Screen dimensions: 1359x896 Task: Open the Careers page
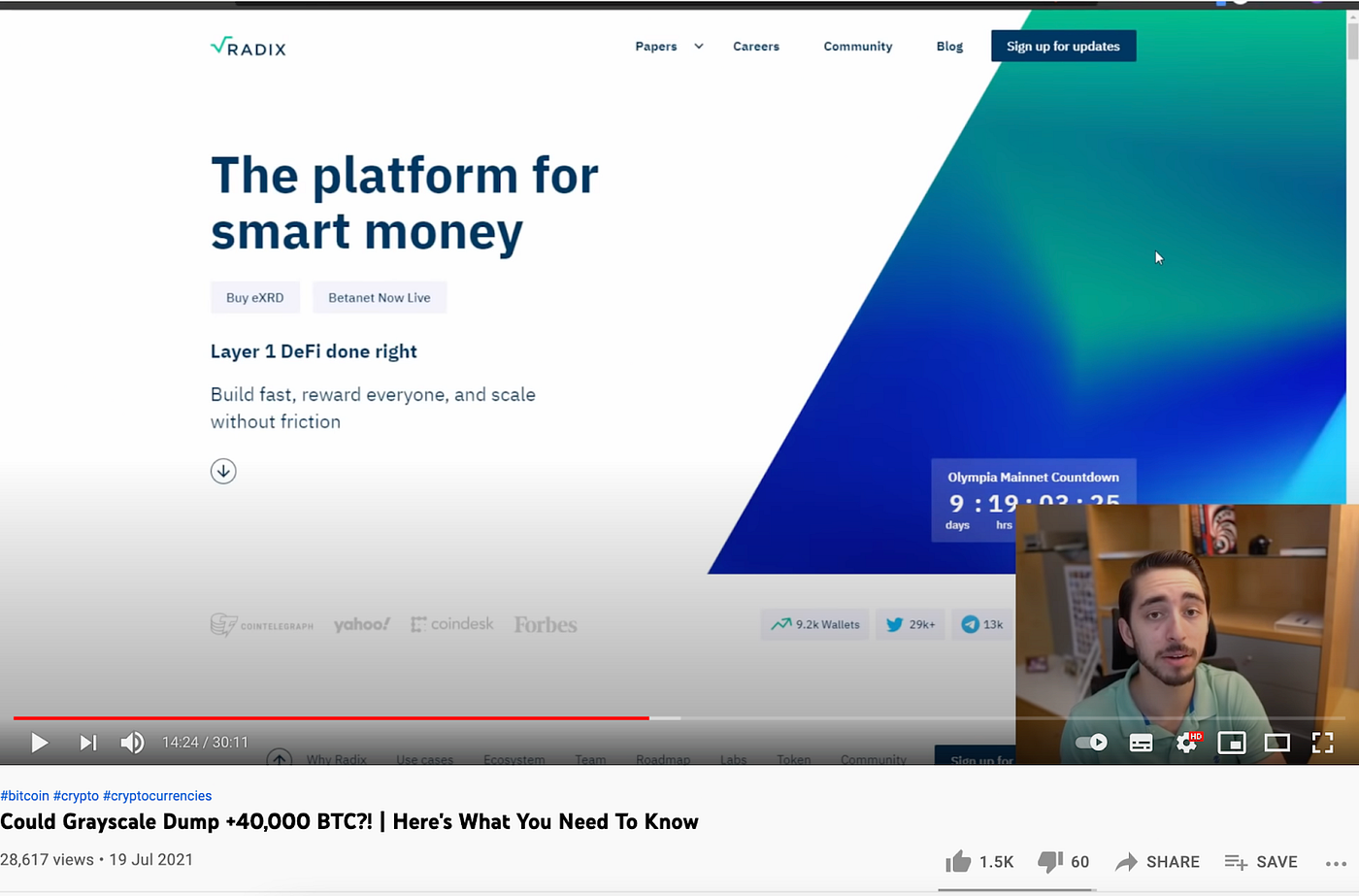[x=756, y=47]
